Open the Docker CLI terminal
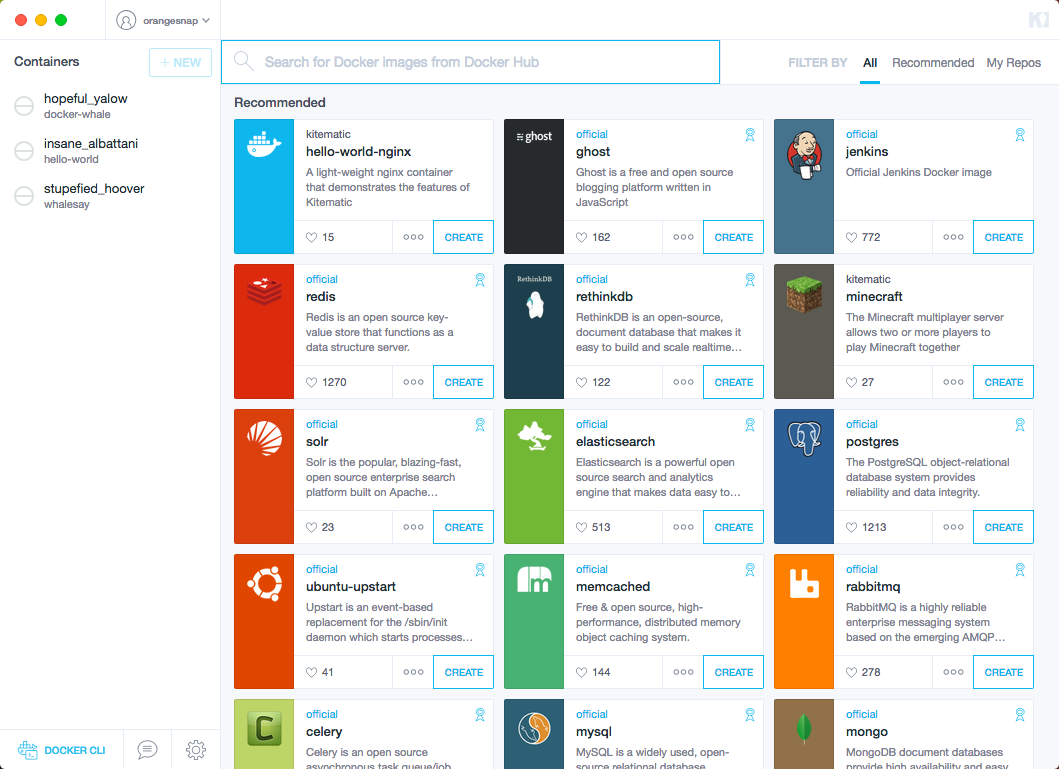The height and width of the screenshot is (769, 1059). click(62, 750)
